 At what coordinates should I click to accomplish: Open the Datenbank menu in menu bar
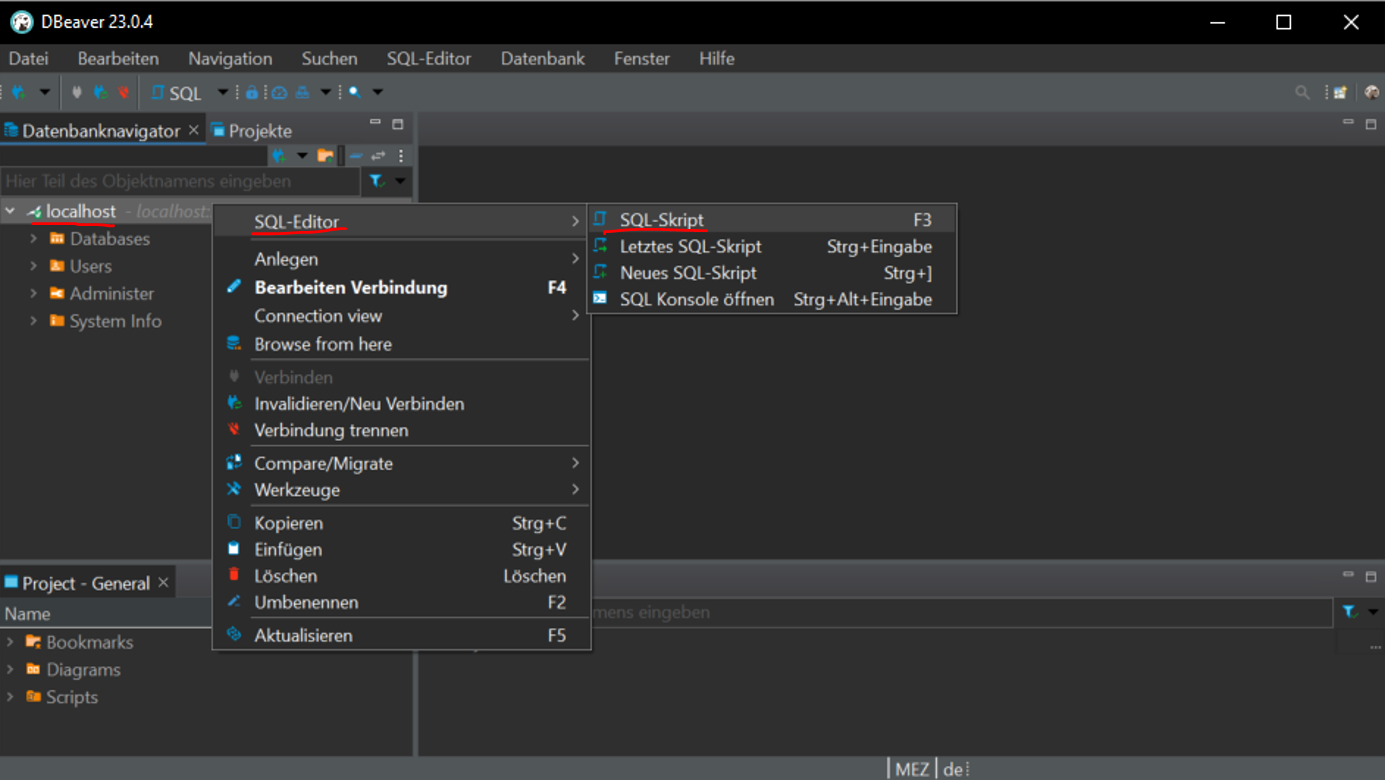click(x=542, y=59)
